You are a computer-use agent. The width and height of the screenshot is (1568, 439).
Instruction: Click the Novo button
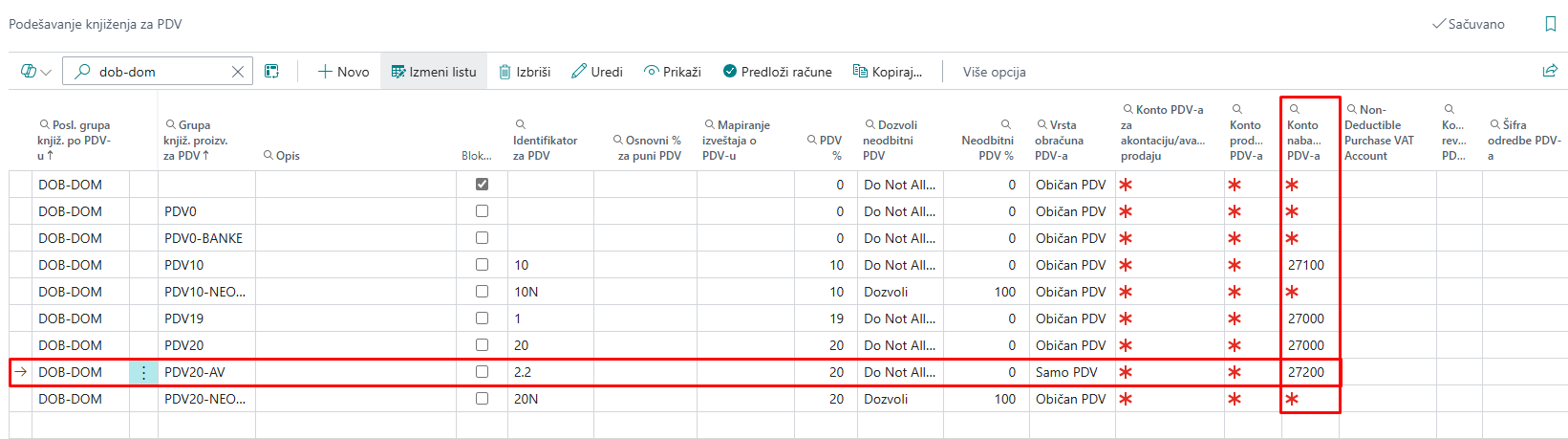point(343,72)
